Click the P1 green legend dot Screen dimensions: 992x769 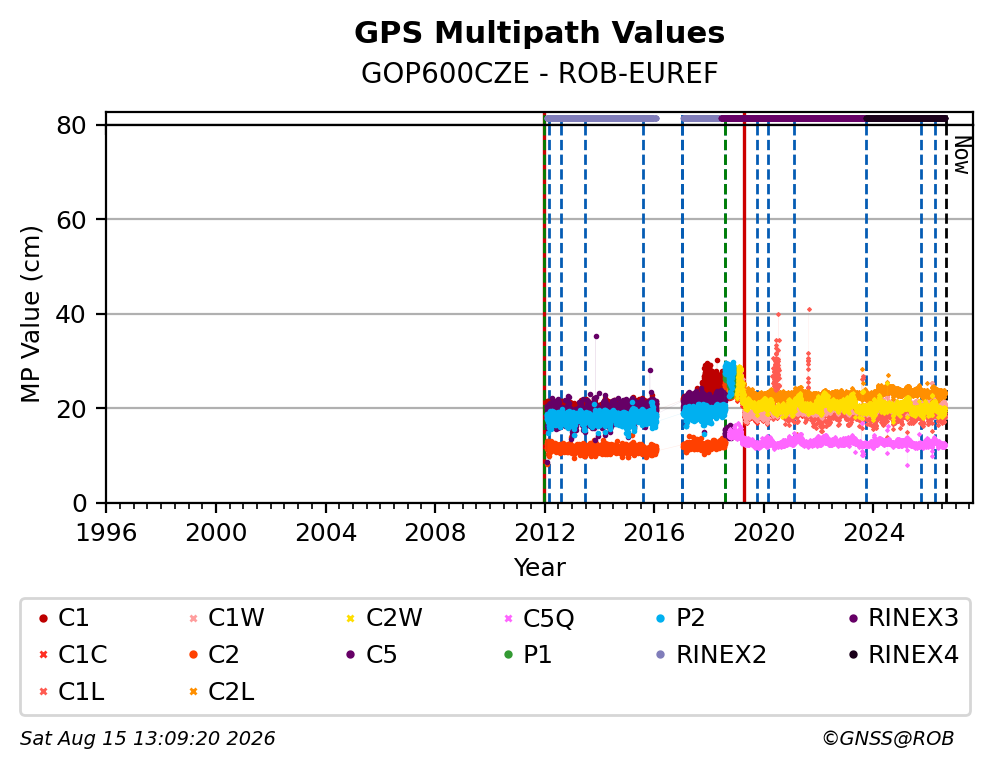[x=508, y=655]
